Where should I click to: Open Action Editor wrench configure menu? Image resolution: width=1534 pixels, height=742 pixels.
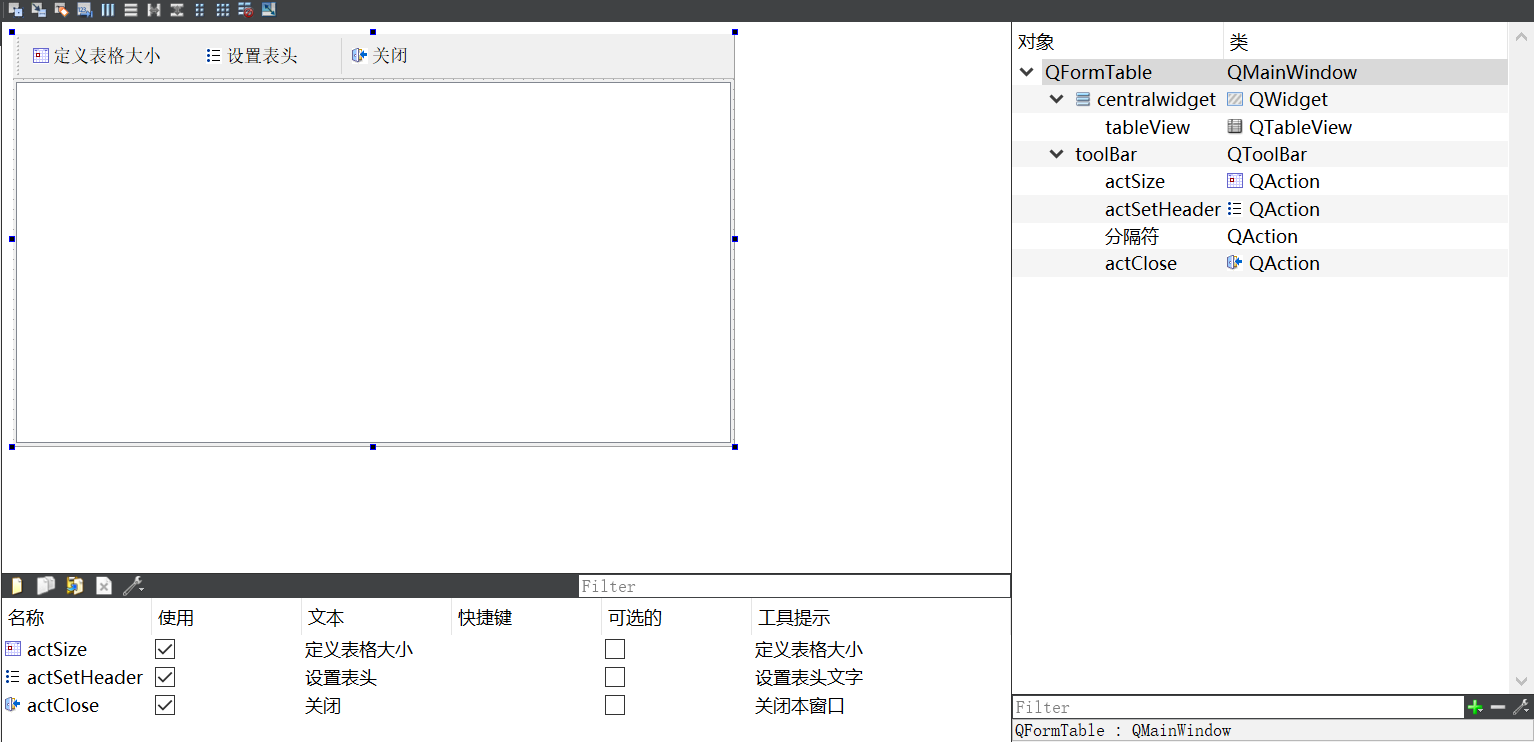click(133, 586)
